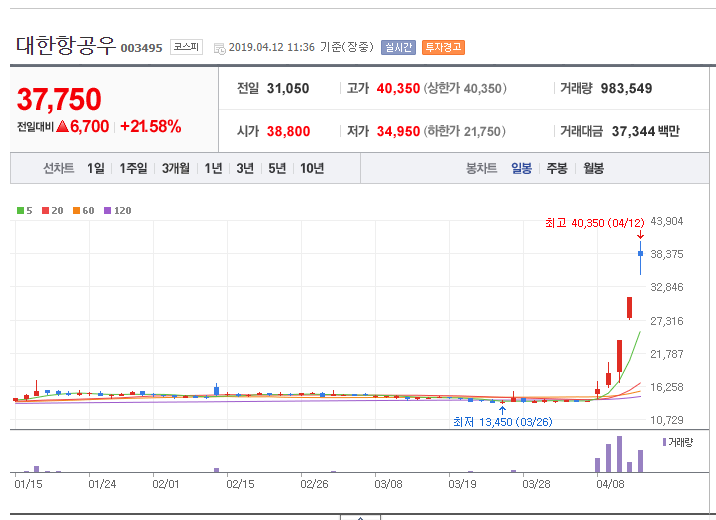Click the 10,729 price axis label
The height and width of the screenshot is (520, 716).
(667, 420)
